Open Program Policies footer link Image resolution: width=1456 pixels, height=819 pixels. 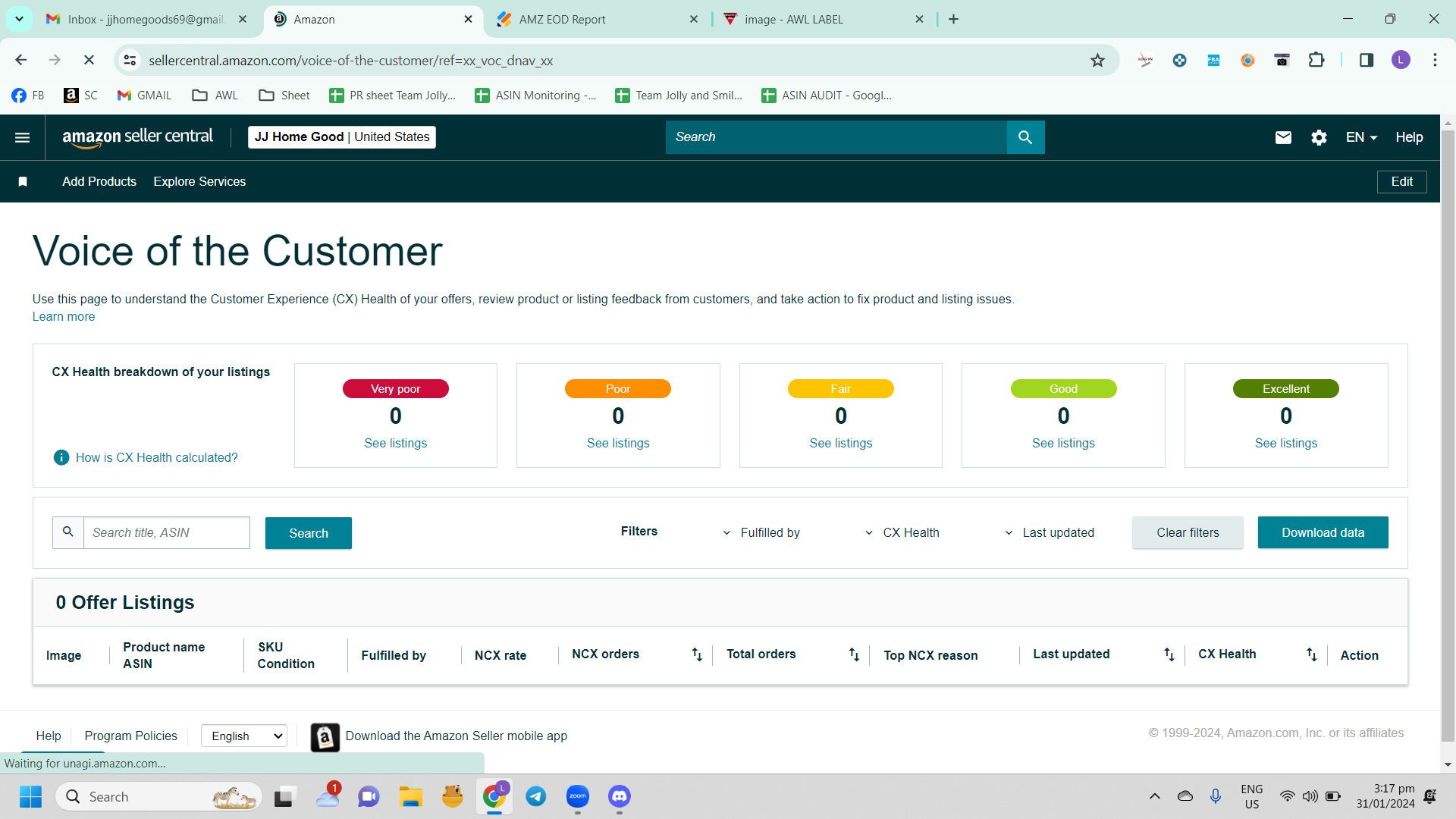130,736
